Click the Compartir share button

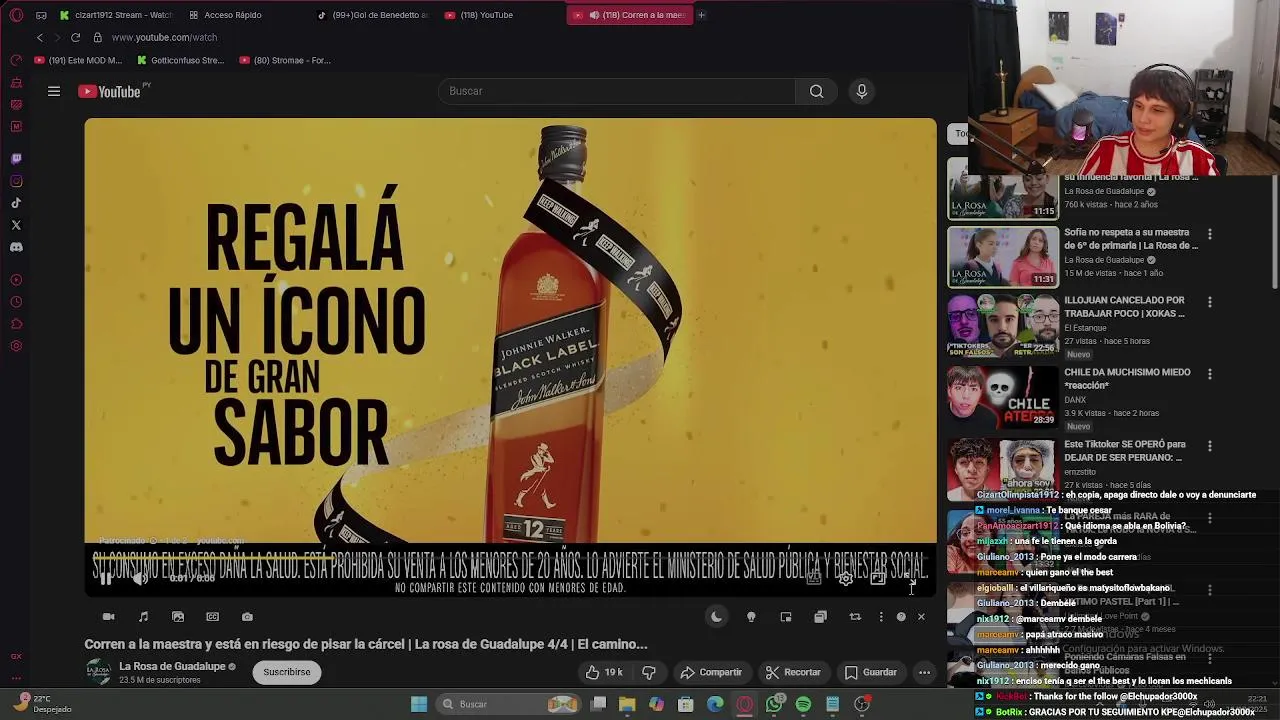pos(711,672)
